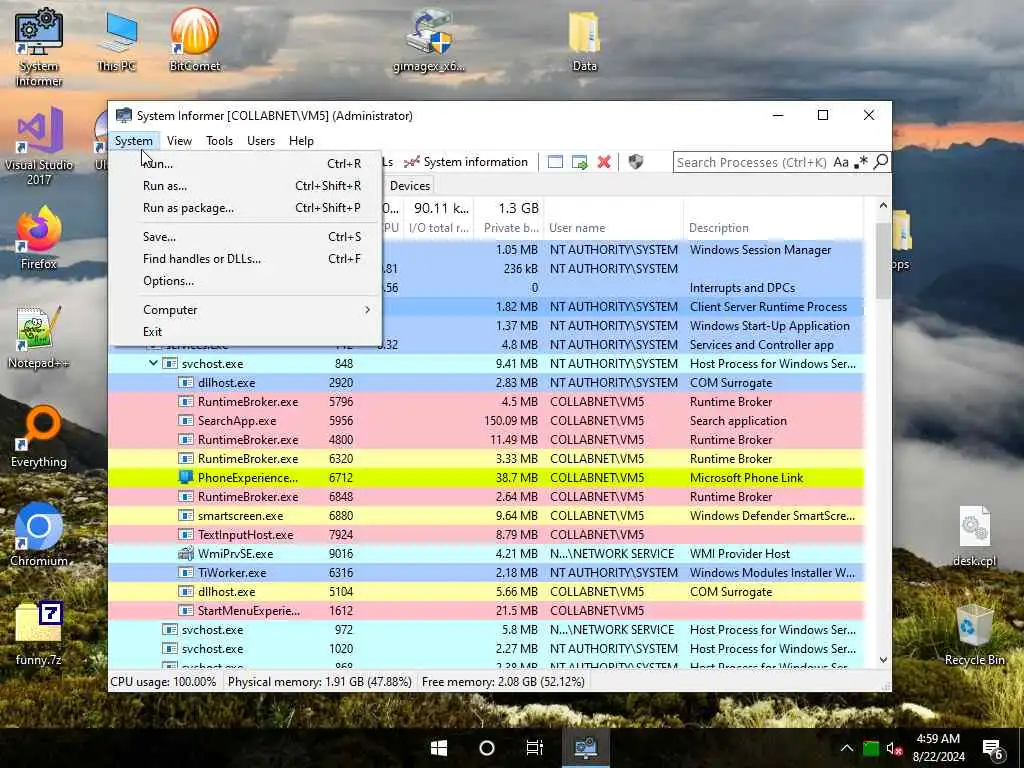Toggle case sensitive search (Aa)
The width and height of the screenshot is (1024, 768).
point(841,162)
